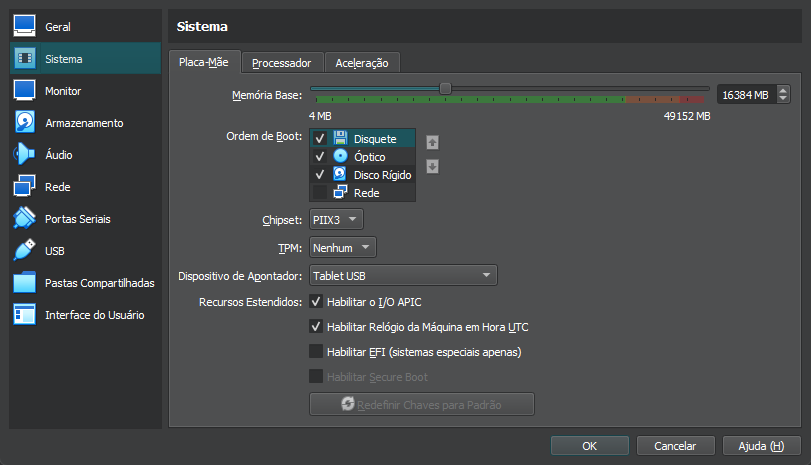This screenshot has width=811, height=465.
Task: Switch to the Processador tab
Action: click(x=282, y=63)
